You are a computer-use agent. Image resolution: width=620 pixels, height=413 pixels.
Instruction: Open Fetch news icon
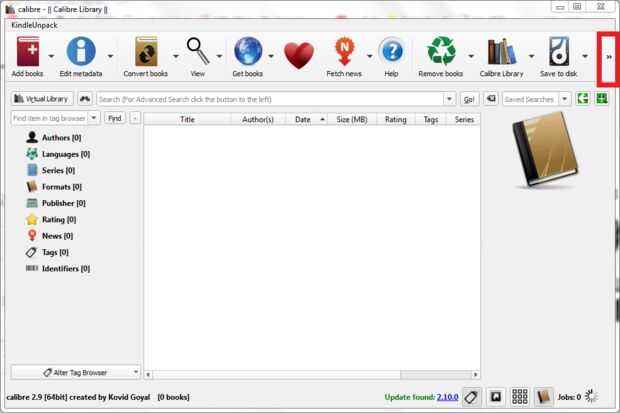[x=344, y=51]
